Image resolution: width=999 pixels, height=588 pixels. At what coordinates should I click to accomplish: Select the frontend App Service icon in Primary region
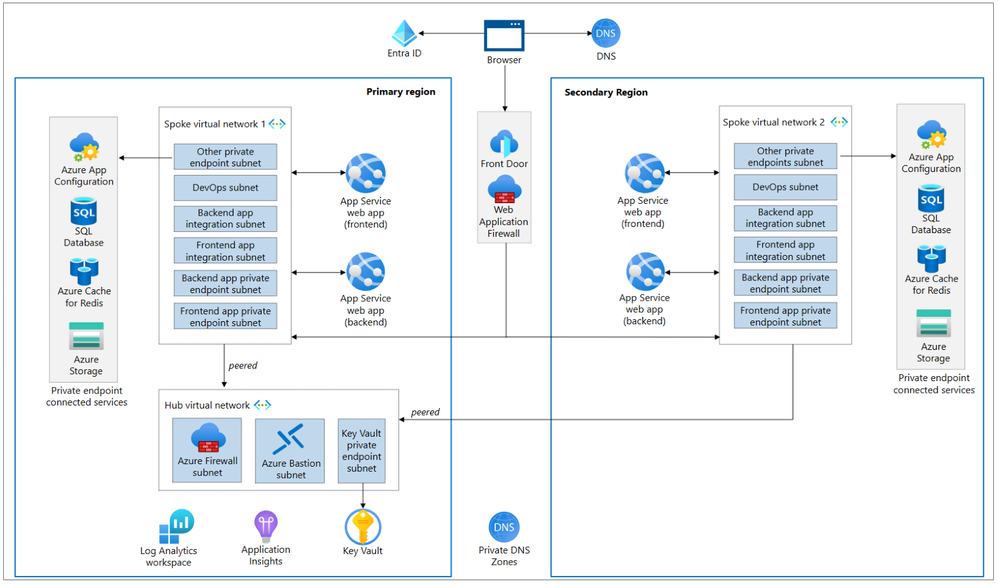coord(366,173)
